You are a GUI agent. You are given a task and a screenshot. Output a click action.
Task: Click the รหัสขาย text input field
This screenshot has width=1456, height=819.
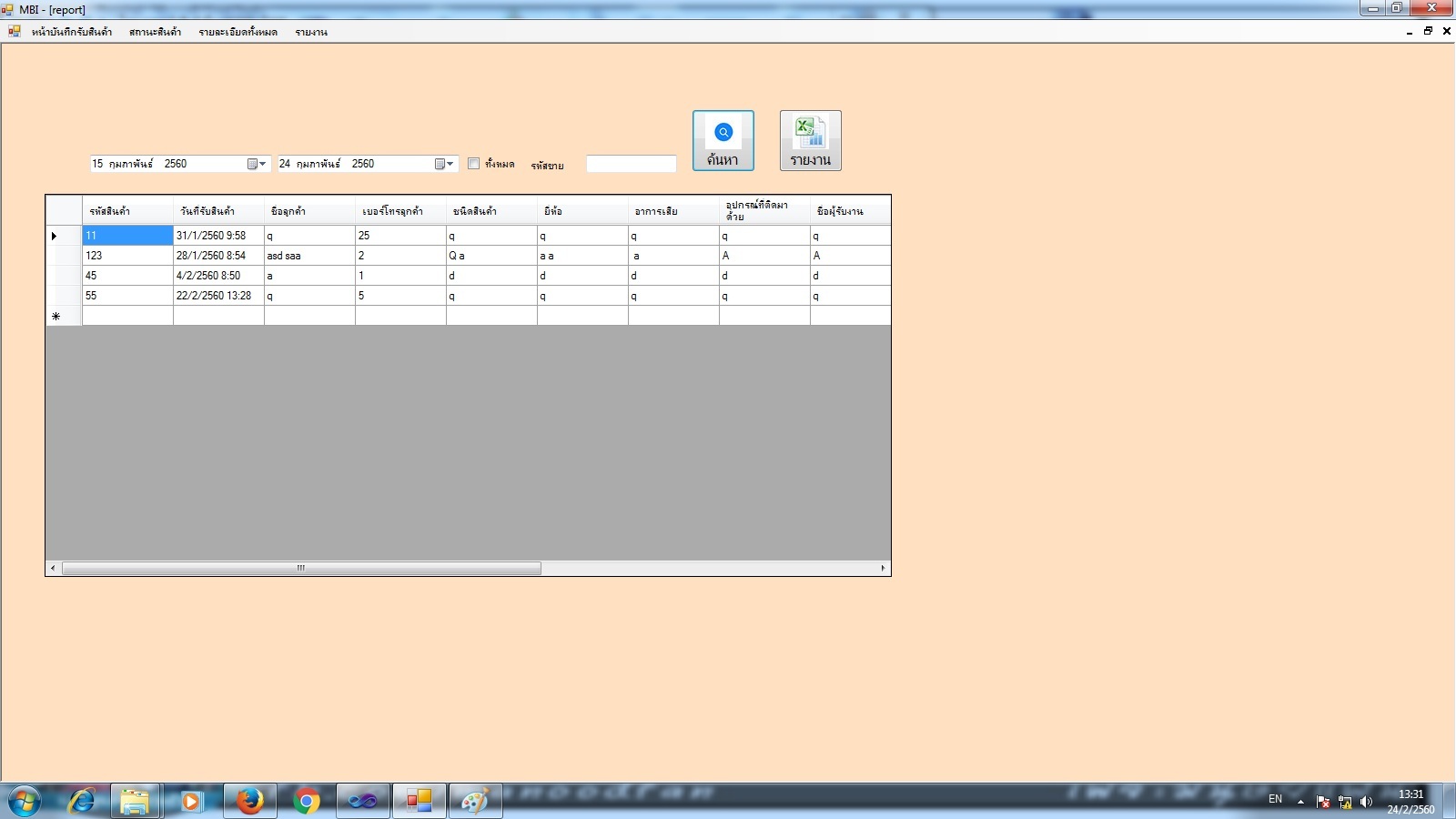pos(631,164)
